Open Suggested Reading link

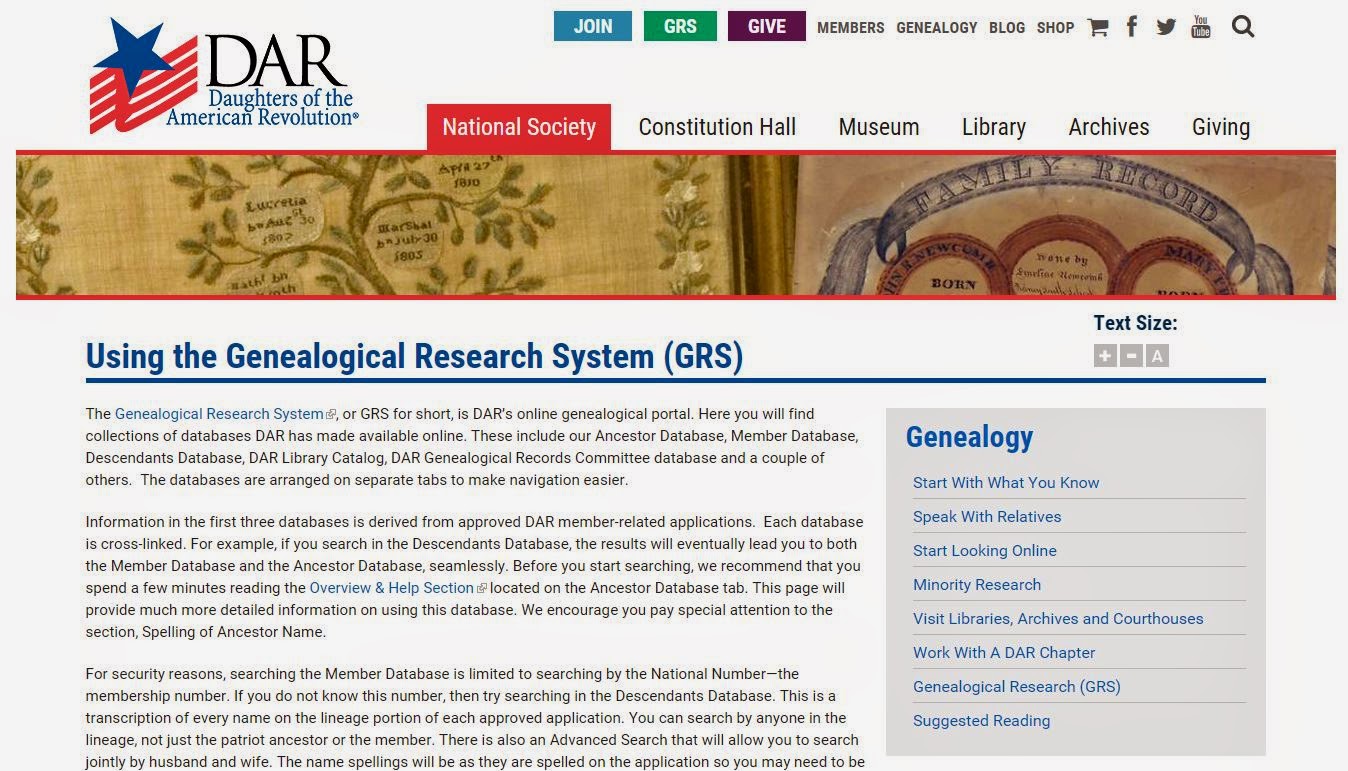(x=982, y=720)
